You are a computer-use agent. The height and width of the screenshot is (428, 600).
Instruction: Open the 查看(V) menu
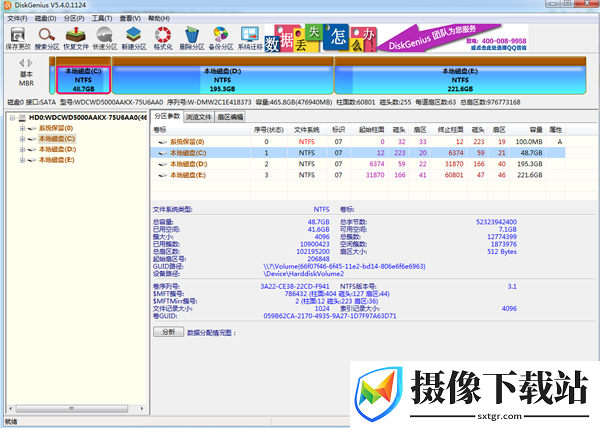click(130, 18)
